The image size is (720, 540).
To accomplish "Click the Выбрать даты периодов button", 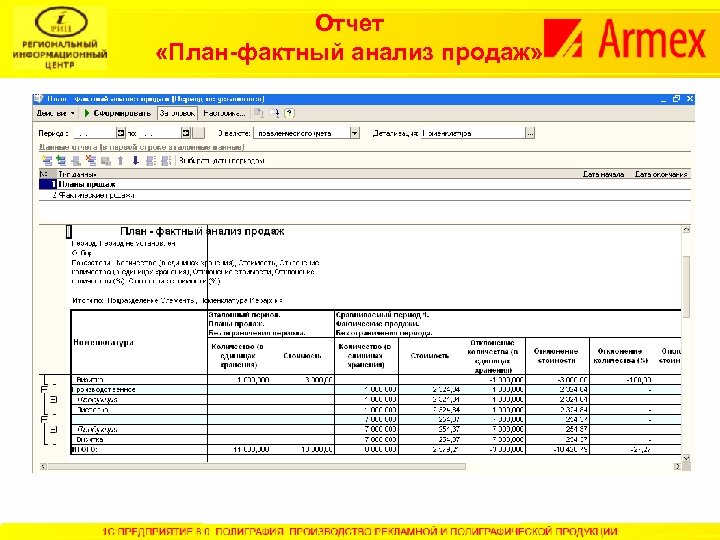I will (x=222, y=161).
